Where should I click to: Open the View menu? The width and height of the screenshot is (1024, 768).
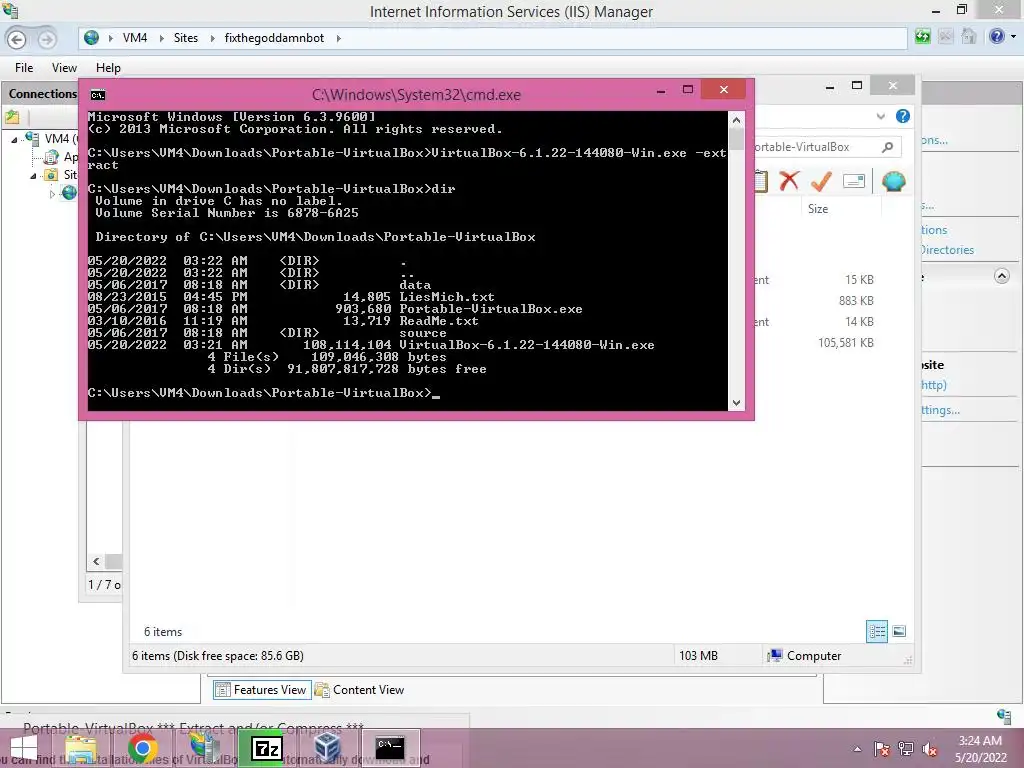click(x=64, y=68)
